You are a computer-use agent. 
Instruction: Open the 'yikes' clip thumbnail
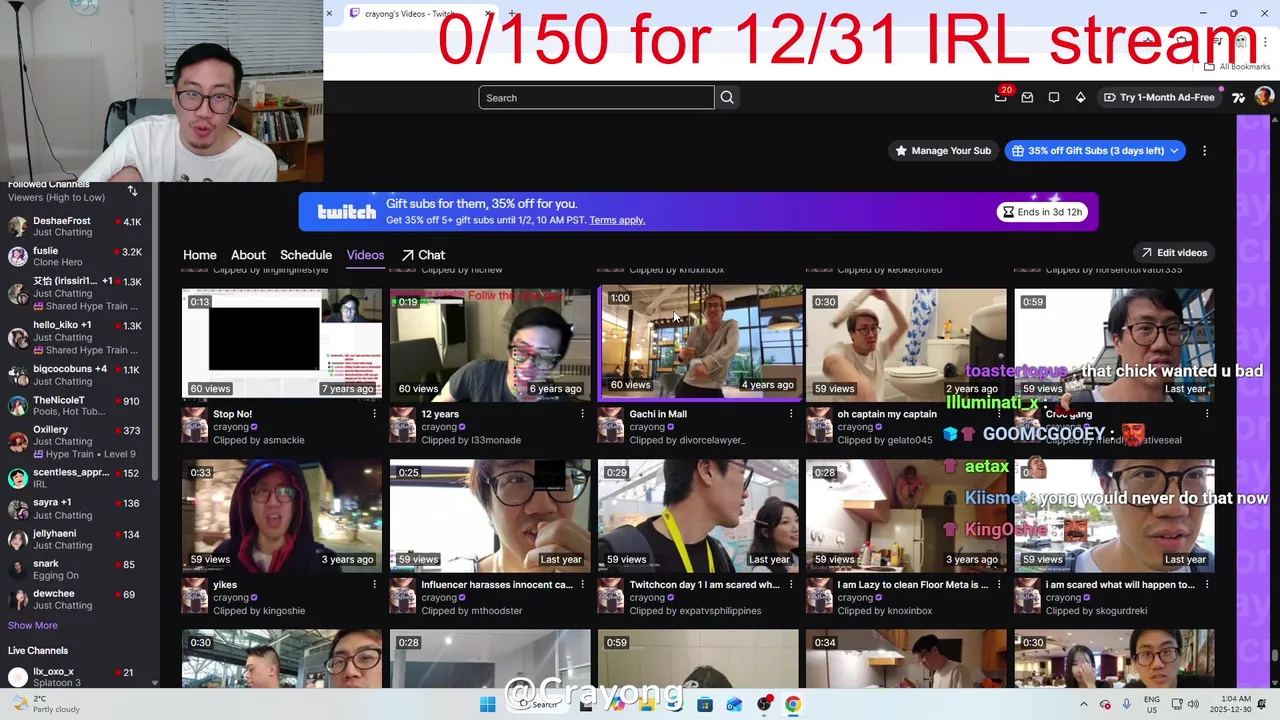pyautogui.click(x=282, y=514)
